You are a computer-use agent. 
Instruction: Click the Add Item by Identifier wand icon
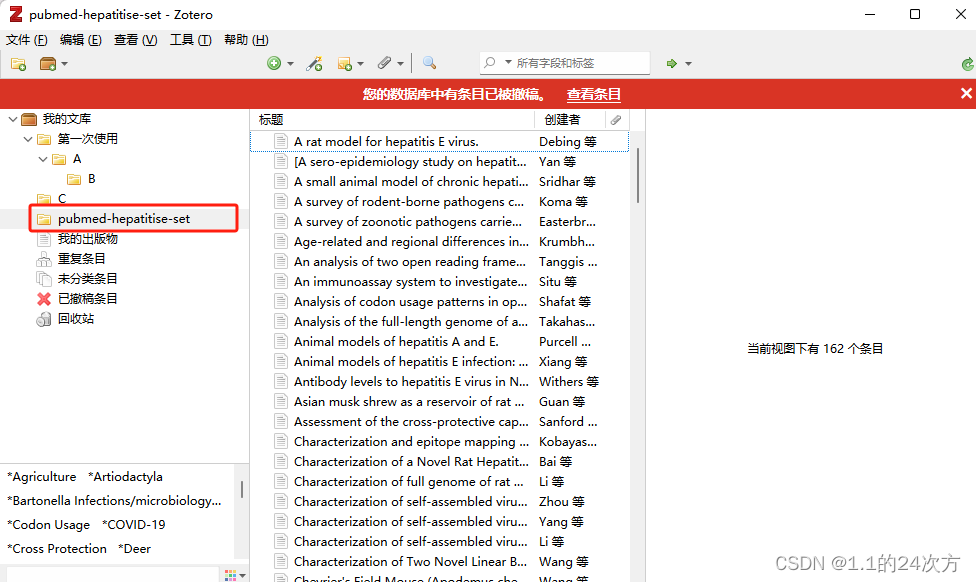coord(314,63)
